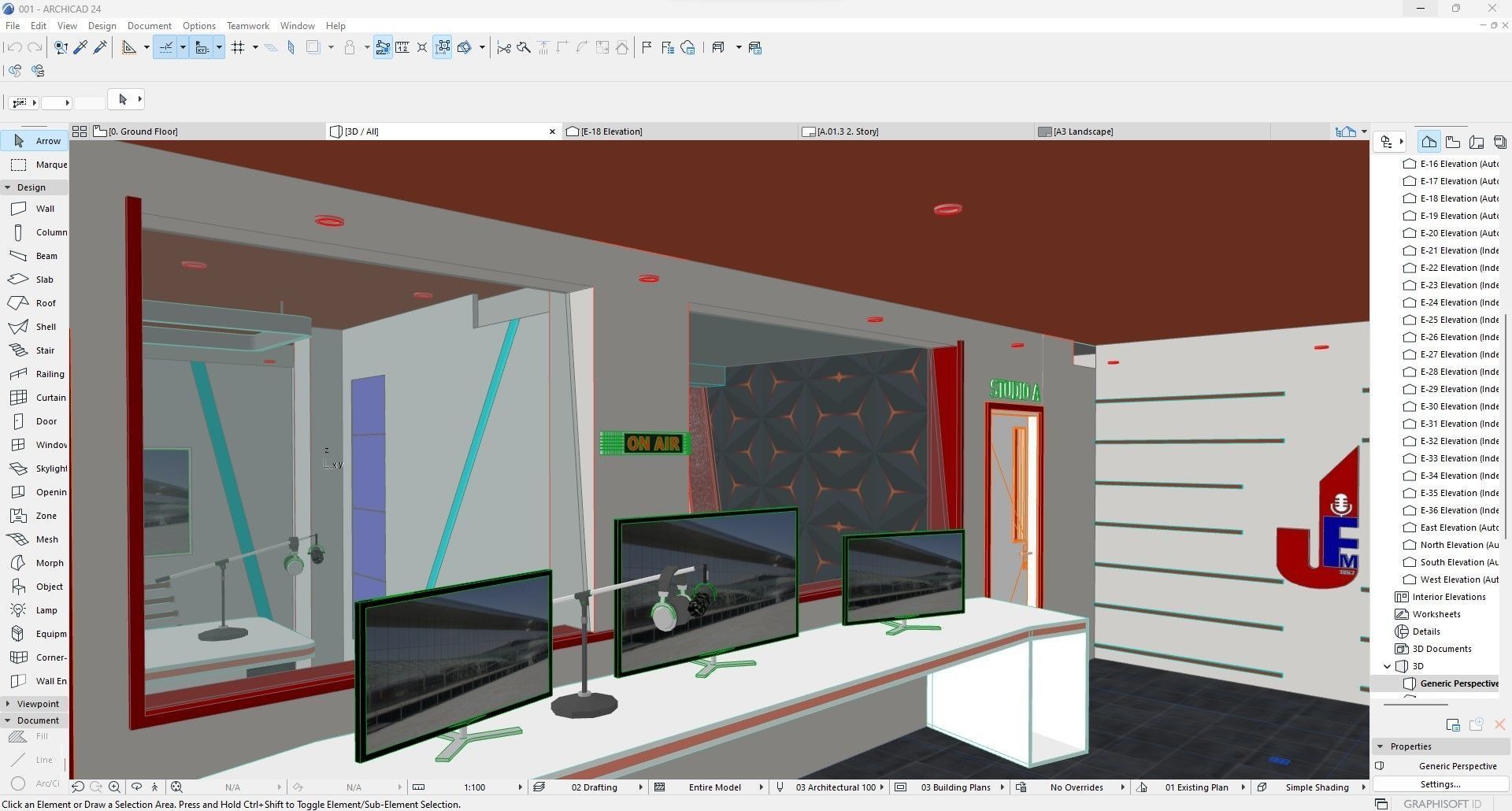The image size is (1512, 811).
Task: Expand the Viewpoint section in the toolbox
Action: point(35,703)
